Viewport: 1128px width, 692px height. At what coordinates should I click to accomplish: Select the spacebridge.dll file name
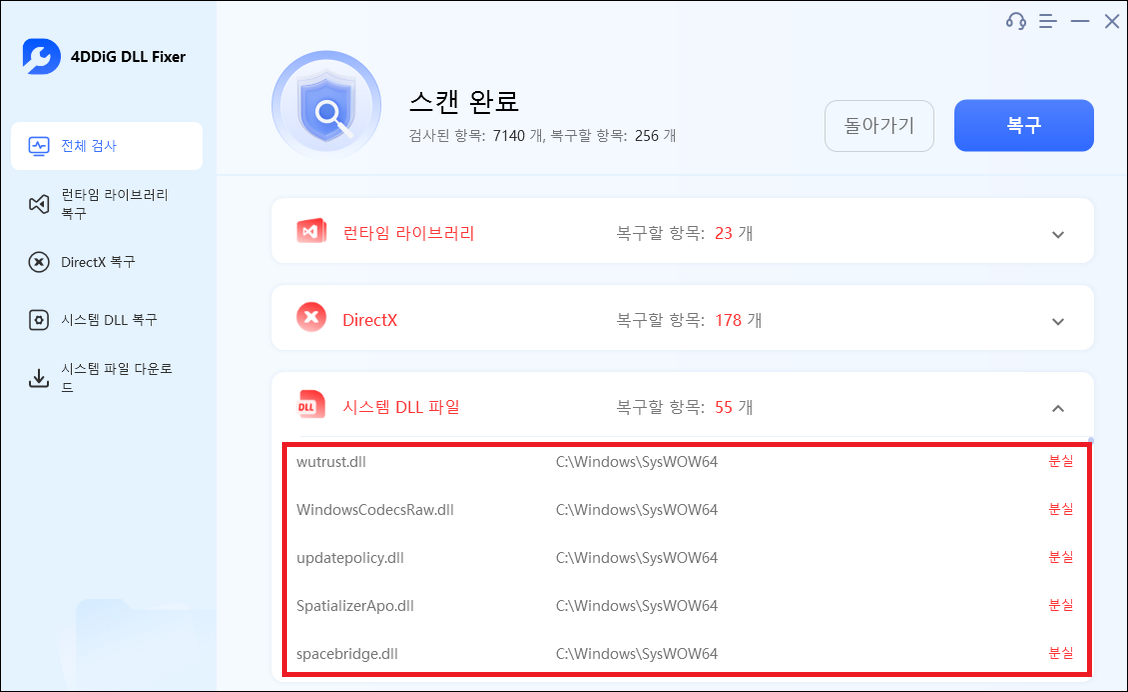pyautogui.click(x=347, y=654)
